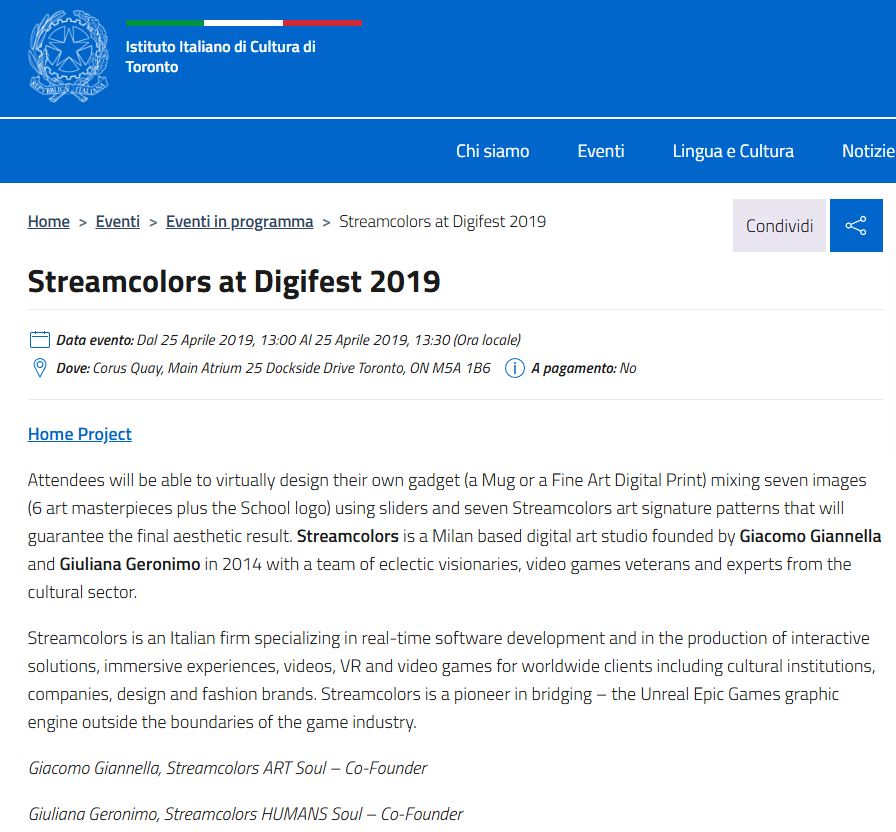Image resolution: width=896 pixels, height=832 pixels.
Task: Click italic line Giacomo Giannella, Streamcolors ART Soul
Action: click(227, 768)
